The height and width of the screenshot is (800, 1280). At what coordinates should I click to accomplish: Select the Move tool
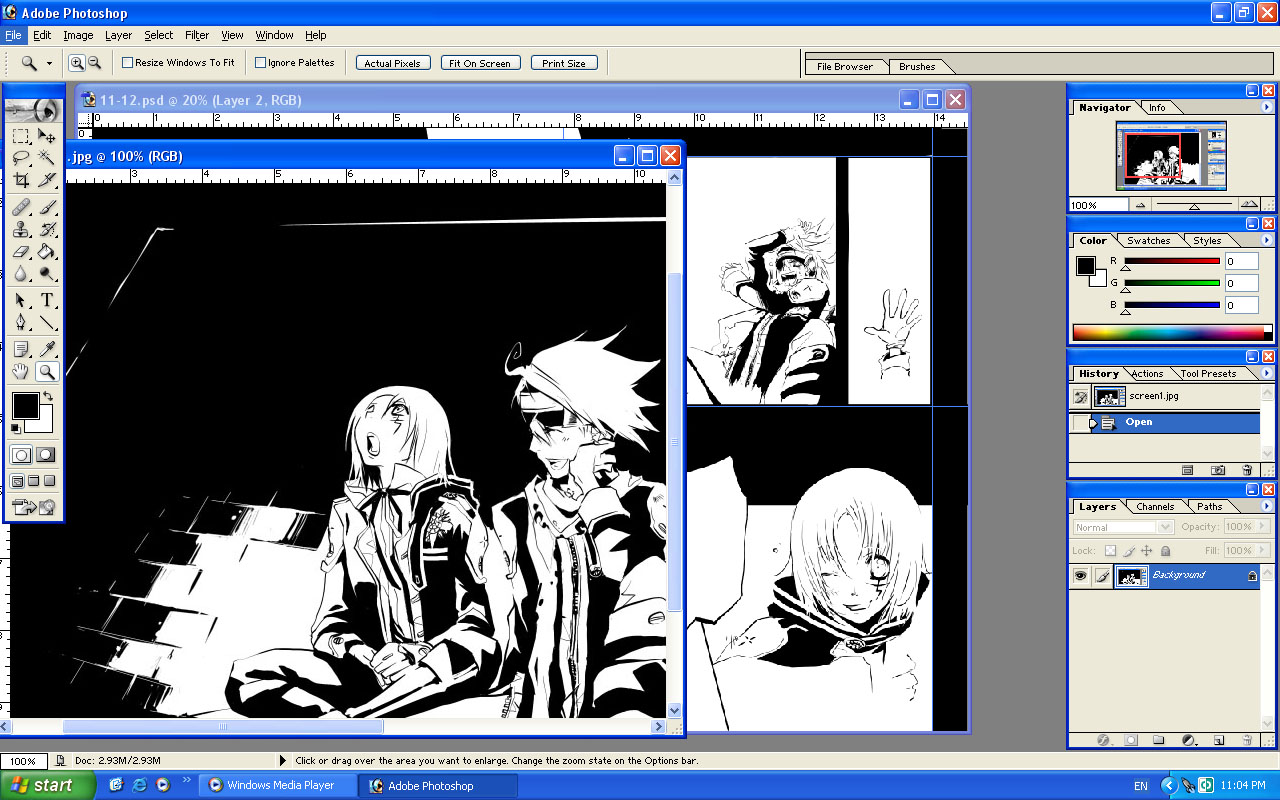(x=47, y=136)
